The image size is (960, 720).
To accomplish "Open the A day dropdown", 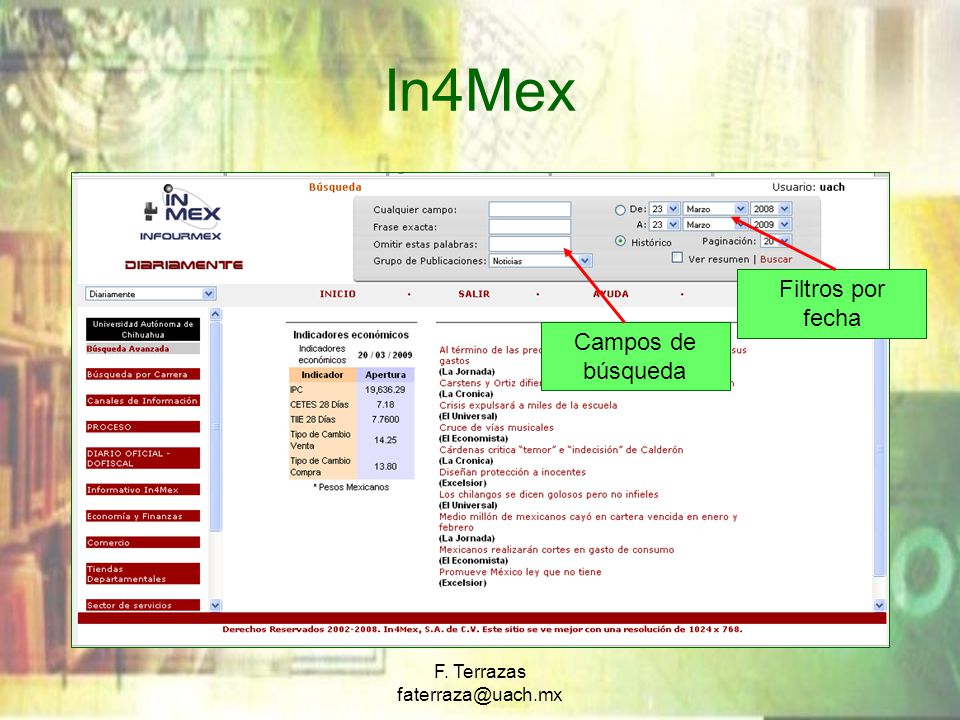I will [664, 225].
